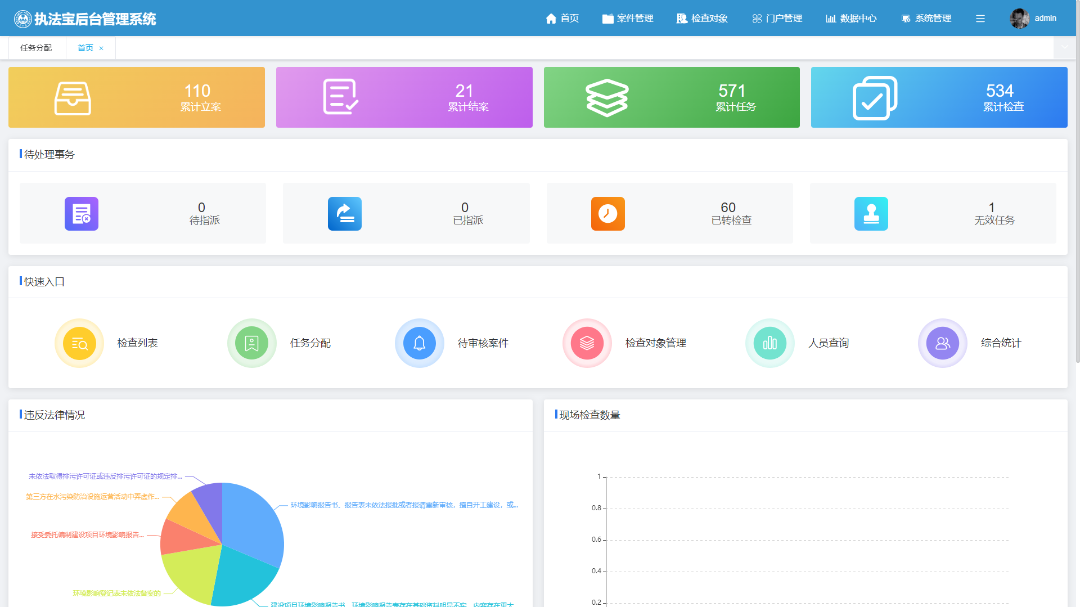Click the 无效任务 cyan stamp icon

pyautogui.click(x=871, y=214)
